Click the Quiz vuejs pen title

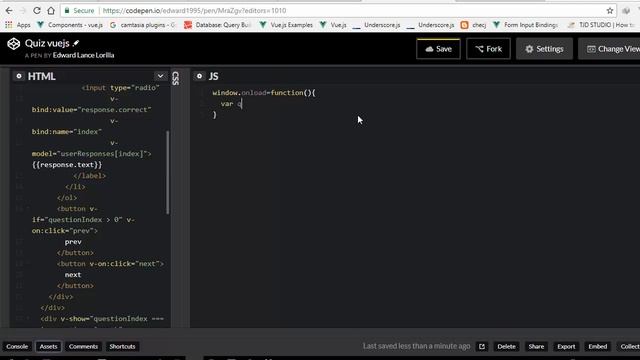(x=47, y=43)
